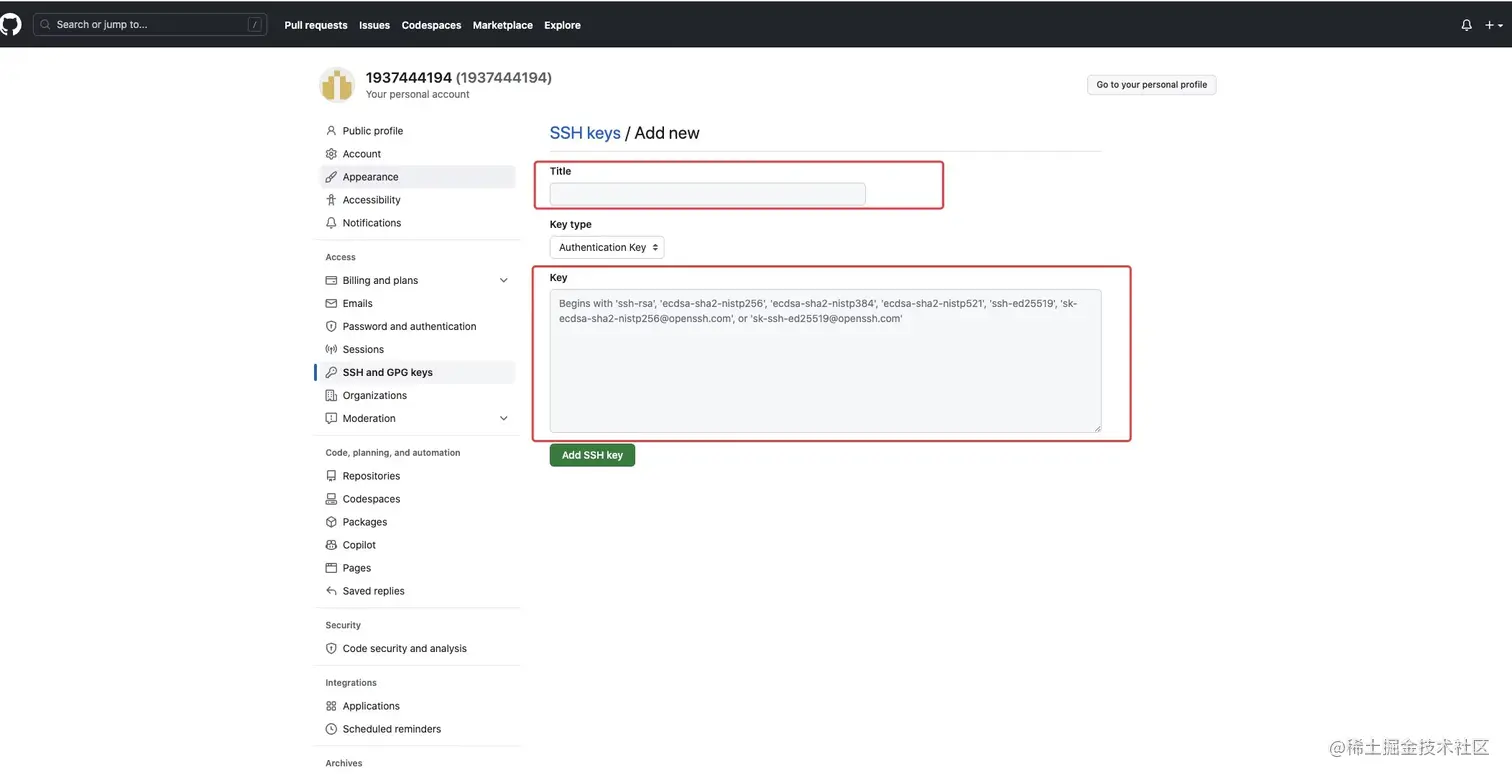Open notifications bell icon

pyautogui.click(x=1466, y=25)
